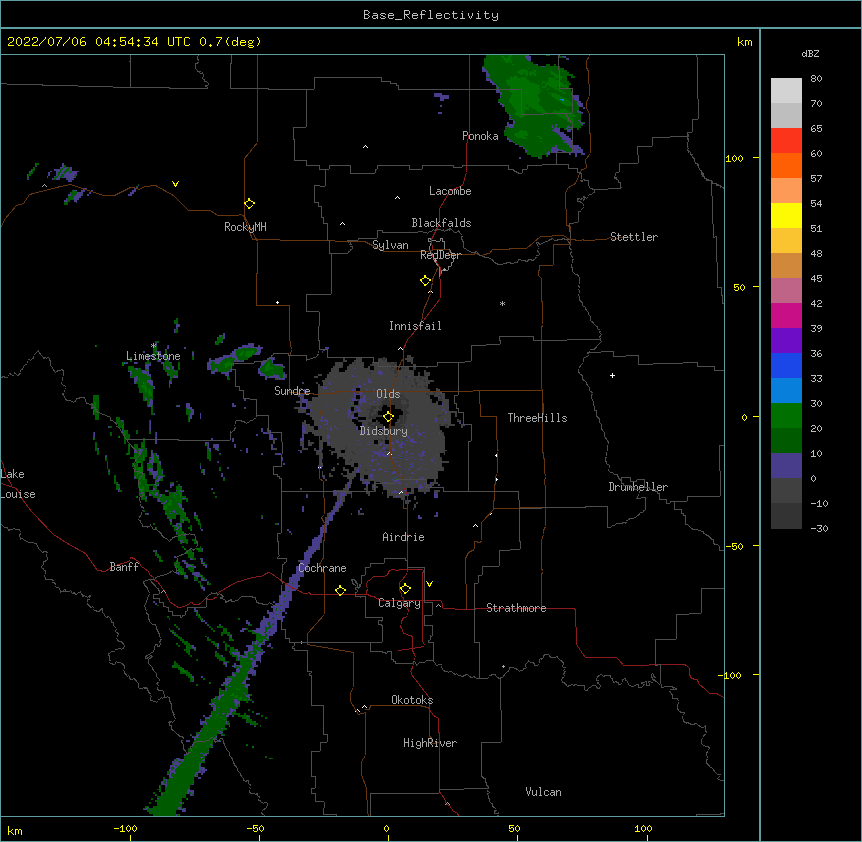Click the Airdrie city label
The image size is (862, 842).
[403, 537]
